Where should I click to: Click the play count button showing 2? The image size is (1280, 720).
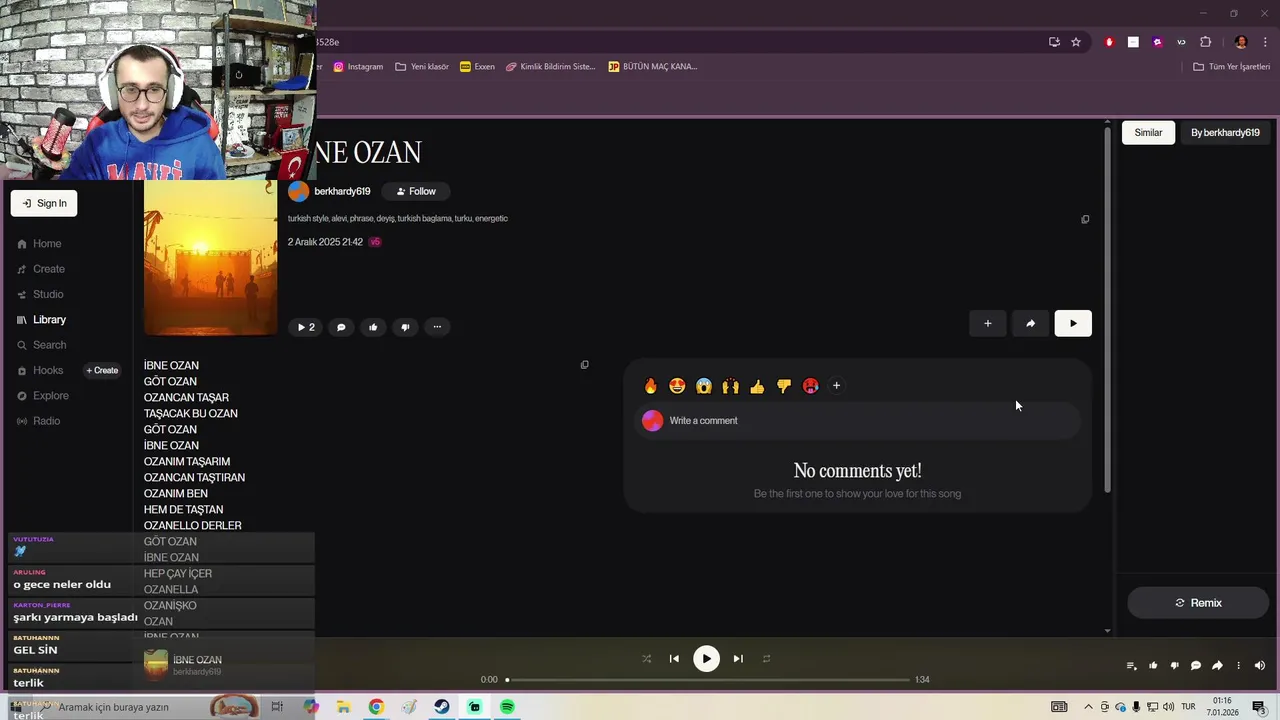point(305,327)
